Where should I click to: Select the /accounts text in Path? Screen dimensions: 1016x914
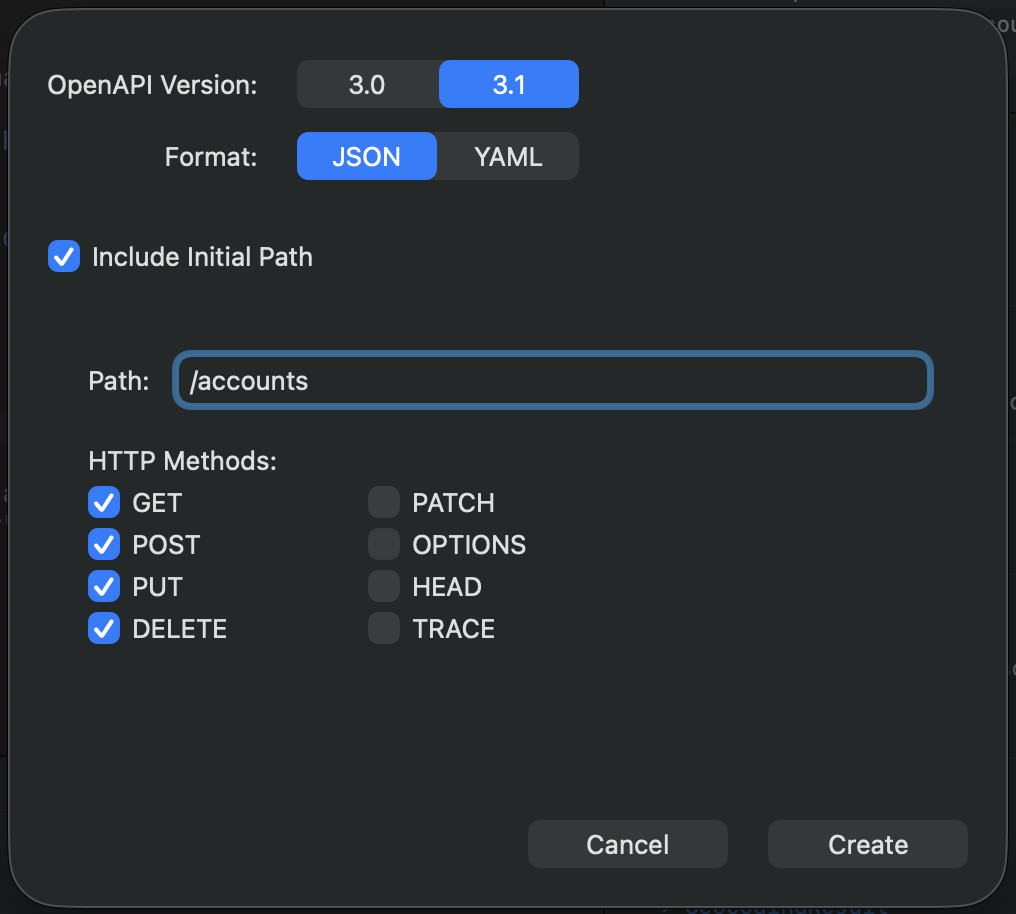tap(248, 380)
